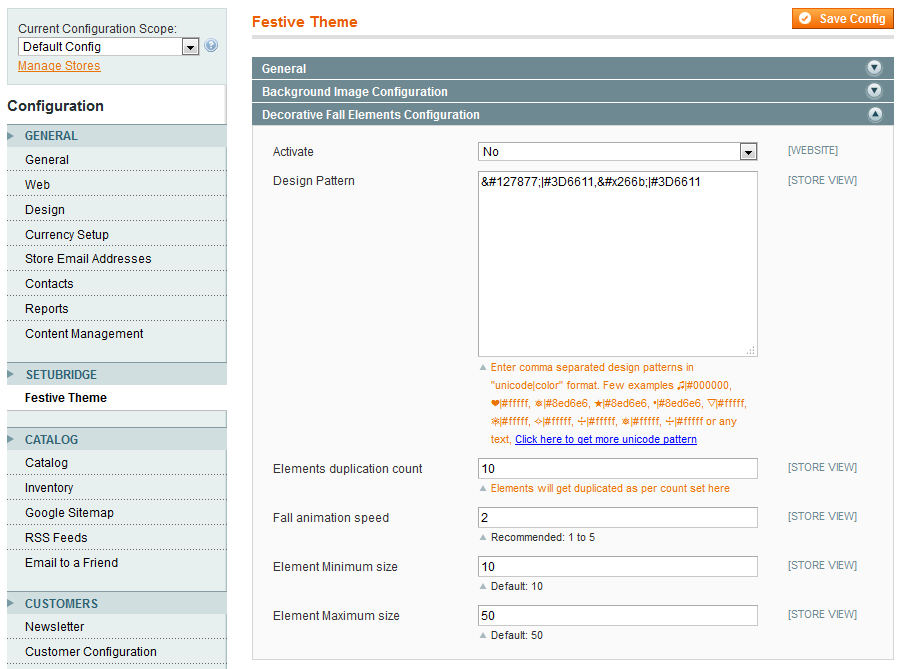The height and width of the screenshot is (669, 914).
Task: Click the Element Maximum size field
Action: (x=617, y=616)
